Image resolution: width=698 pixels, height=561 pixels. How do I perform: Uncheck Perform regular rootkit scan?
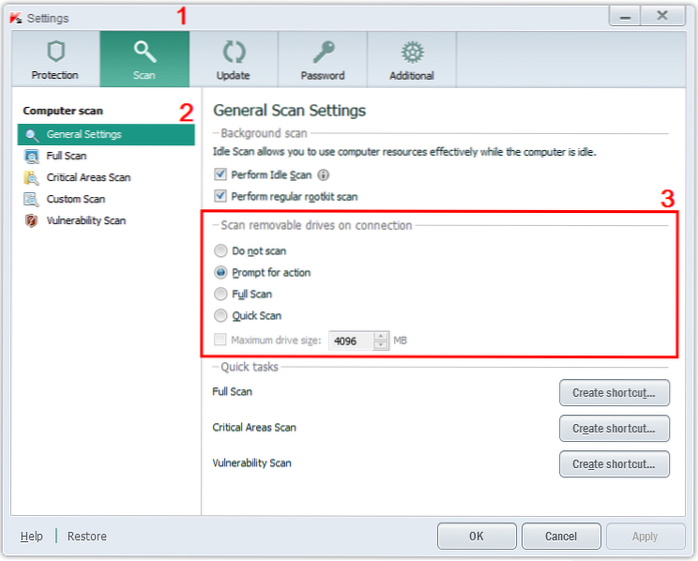coord(221,197)
